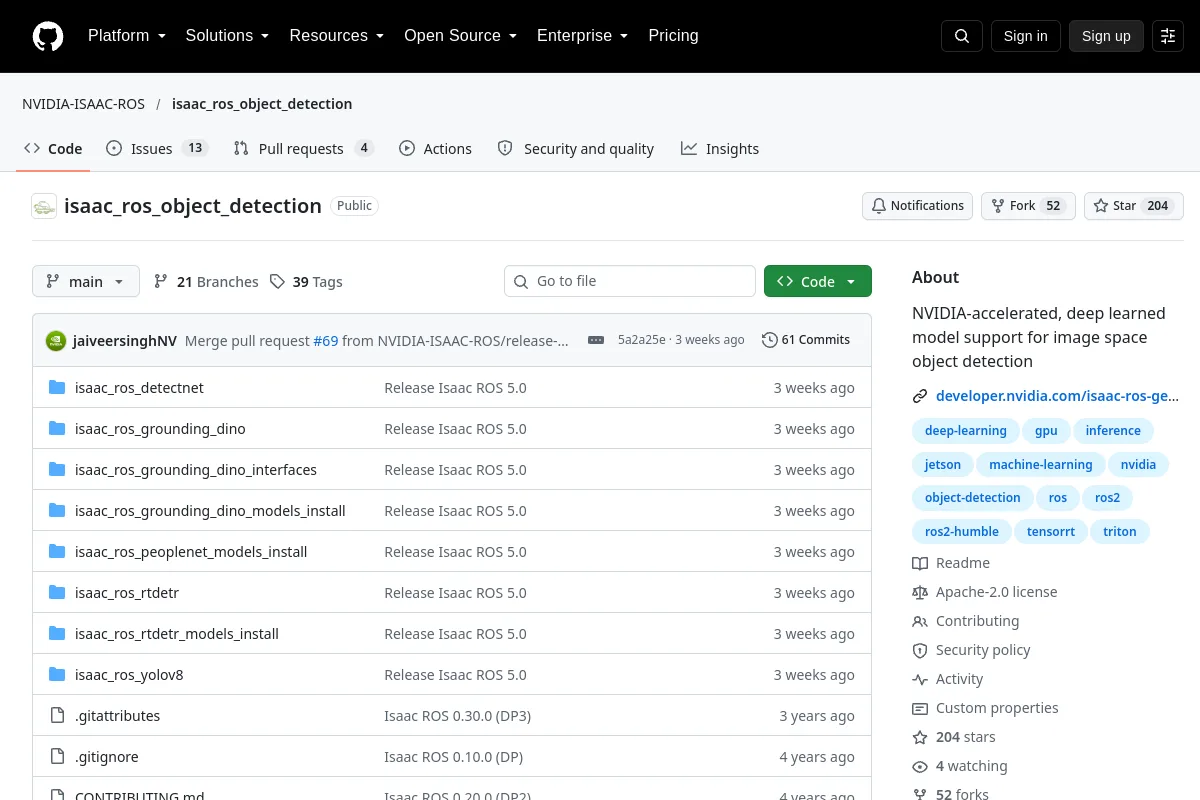Screen dimensions: 1200x800
Task: View the 21 Branches list
Action: tap(206, 282)
